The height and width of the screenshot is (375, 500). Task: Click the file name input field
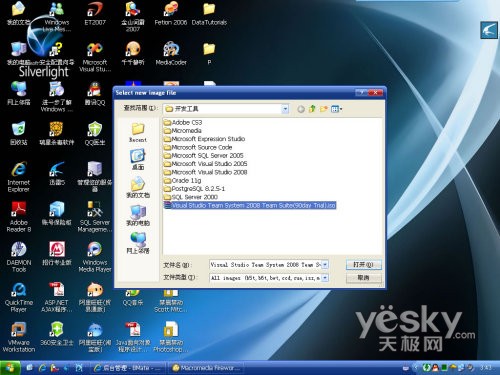point(265,265)
